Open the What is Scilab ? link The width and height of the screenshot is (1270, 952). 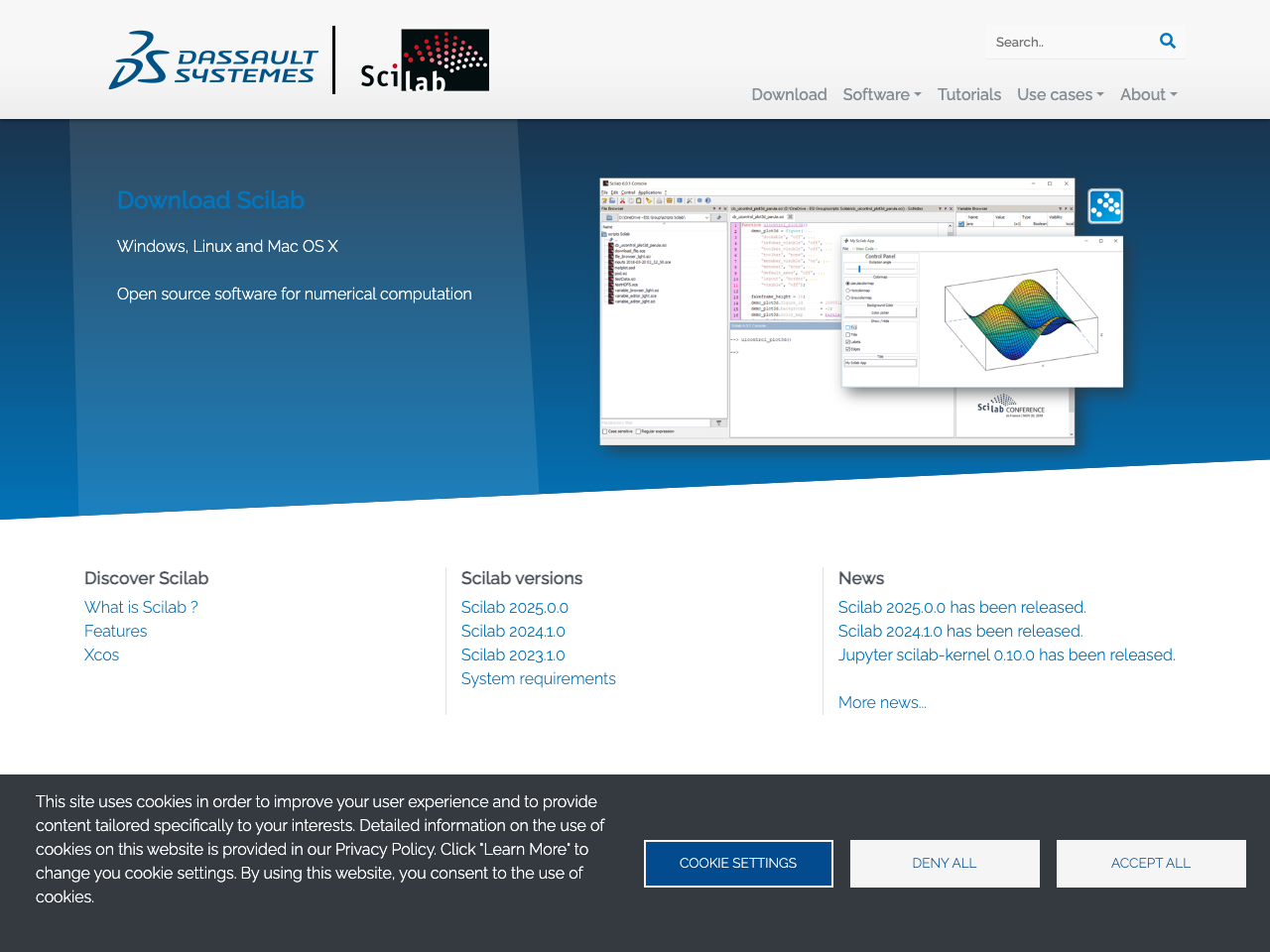click(141, 607)
